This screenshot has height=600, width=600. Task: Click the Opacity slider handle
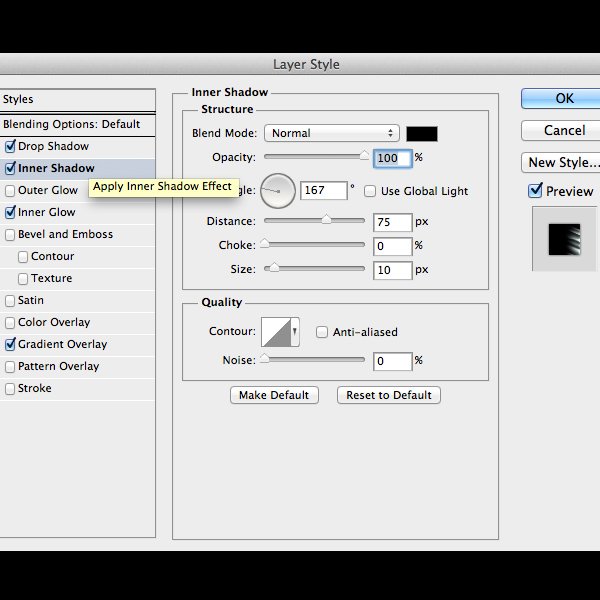[x=364, y=155]
